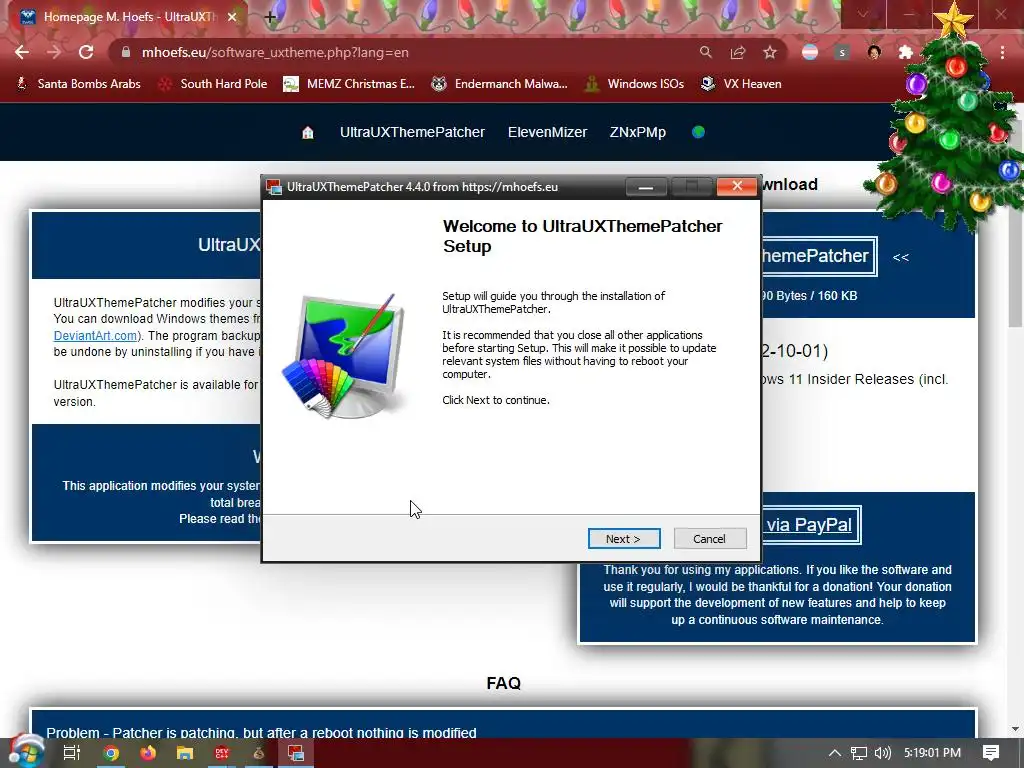Select the Homepage M. Hoefs tab
This screenshot has height=768, width=1024.
click(131, 17)
